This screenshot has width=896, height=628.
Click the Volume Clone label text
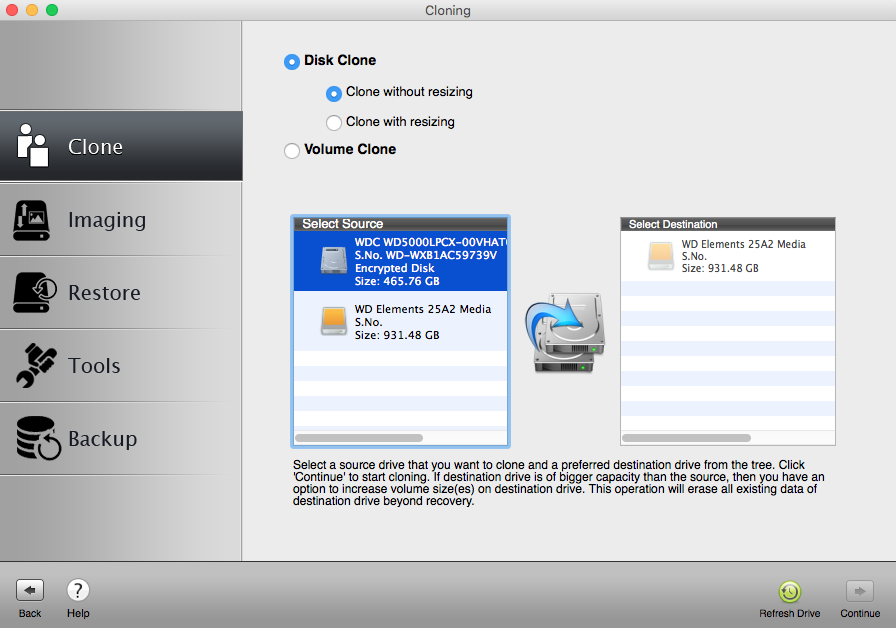350,149
